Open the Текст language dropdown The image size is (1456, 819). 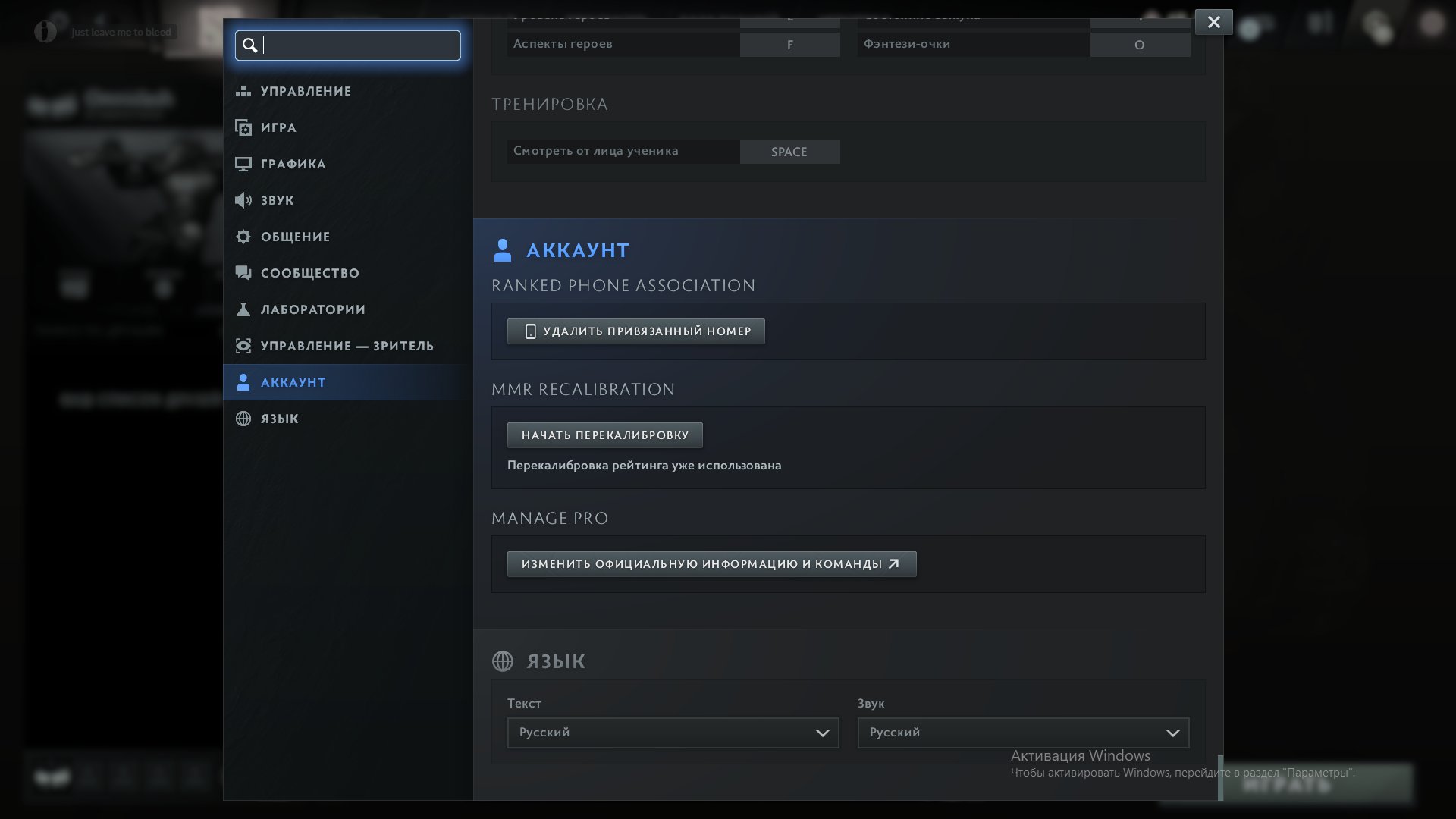click(x=673, y=733)
